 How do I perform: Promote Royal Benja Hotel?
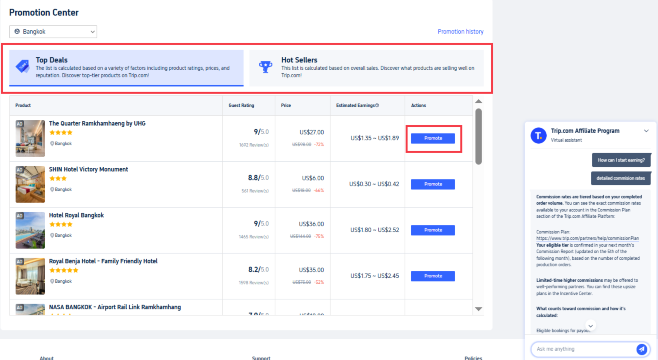tap(433, 276)
